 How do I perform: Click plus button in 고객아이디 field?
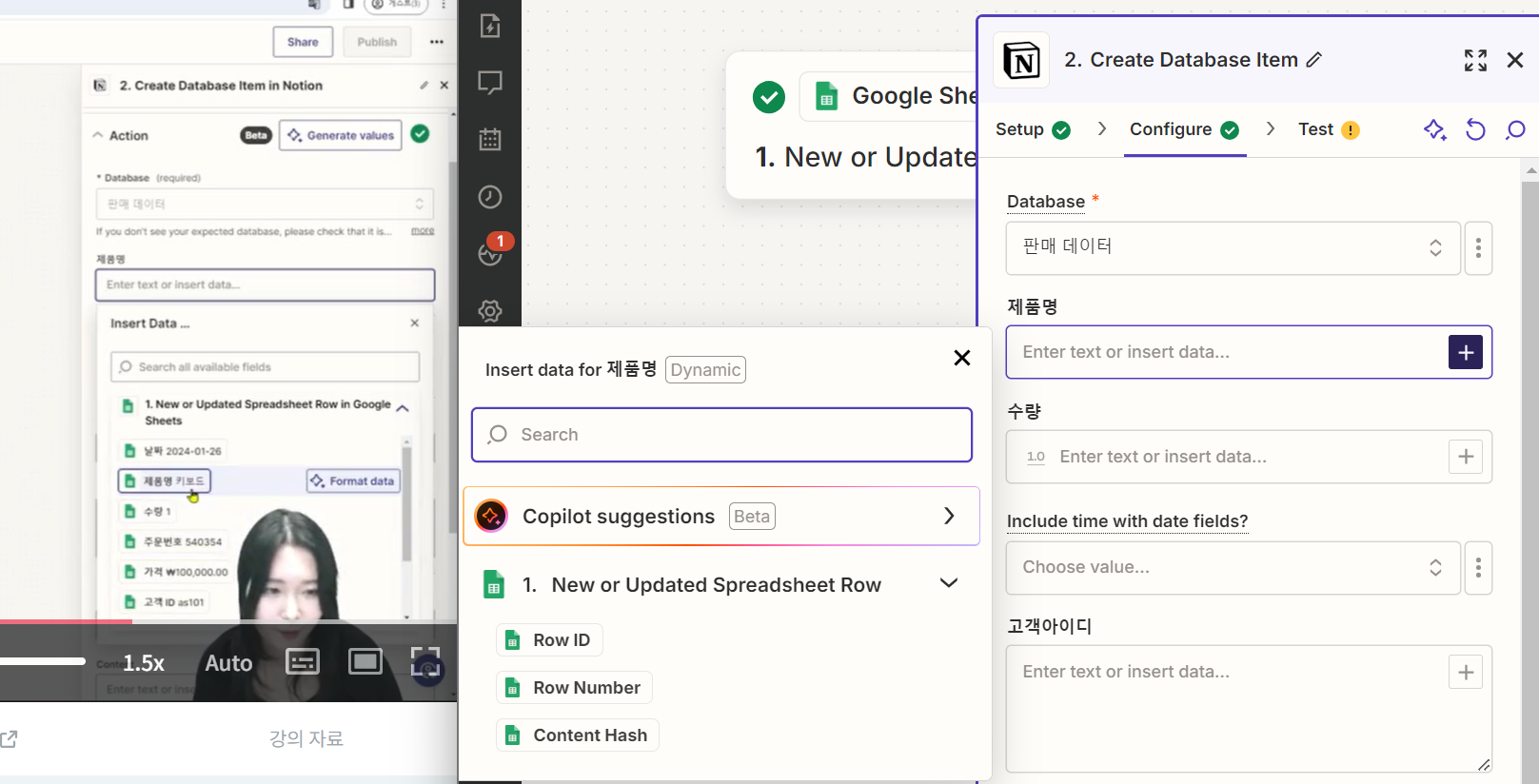1466,673
